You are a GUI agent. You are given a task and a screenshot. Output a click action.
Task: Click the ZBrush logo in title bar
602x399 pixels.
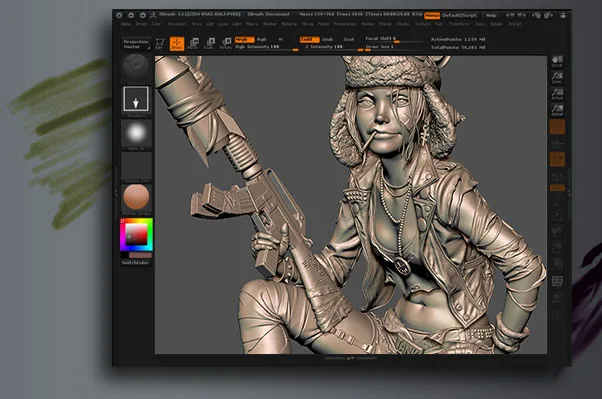pos(153,15)
